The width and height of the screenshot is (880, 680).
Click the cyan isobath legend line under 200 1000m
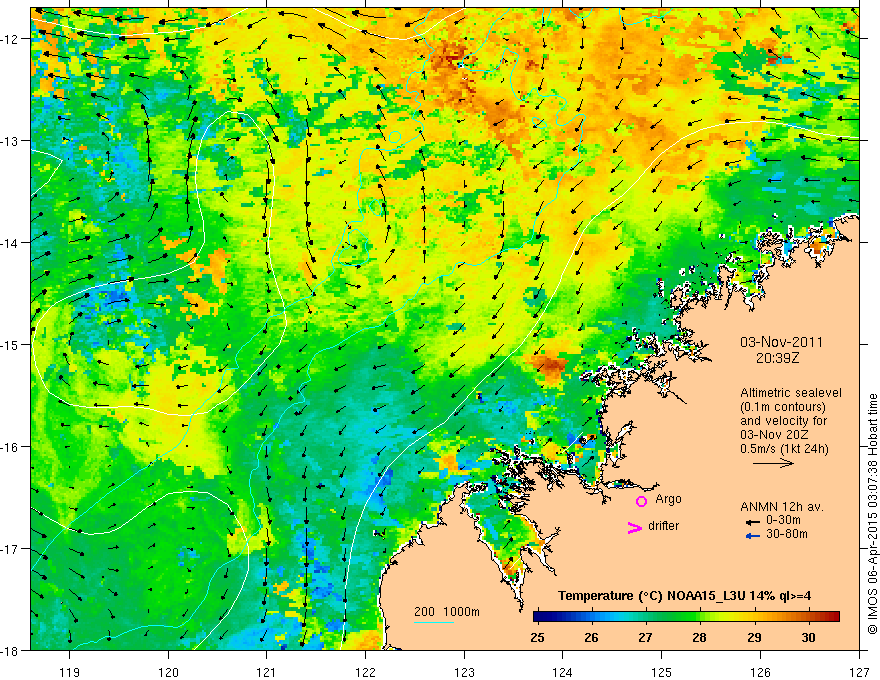click(x=434, y=622)
